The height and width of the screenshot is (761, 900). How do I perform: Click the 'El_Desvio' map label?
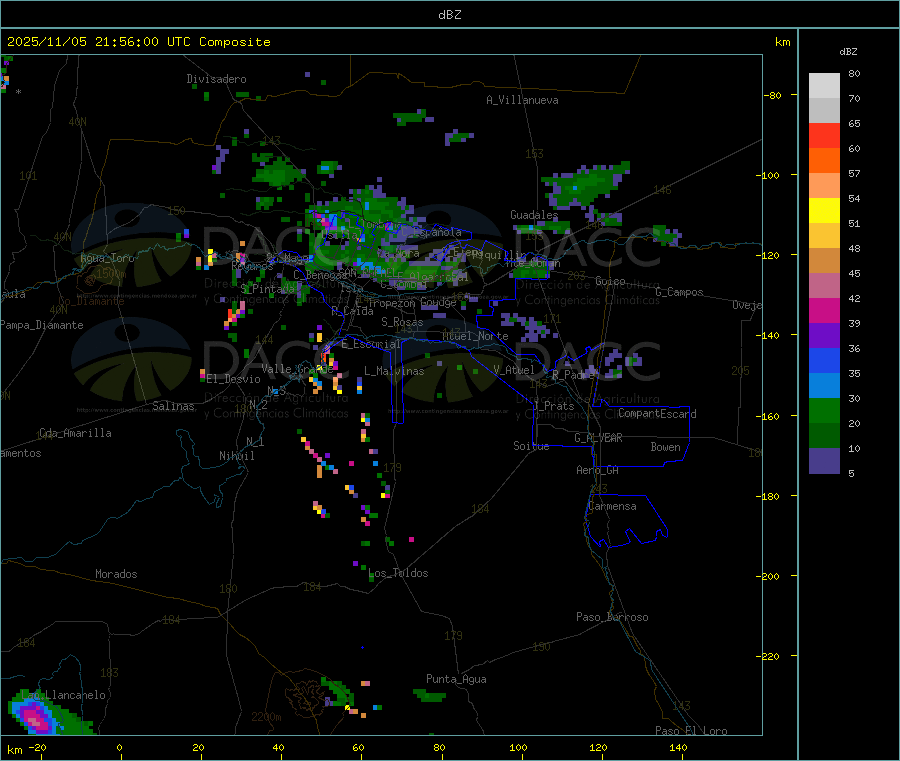[x=234, y=379]
